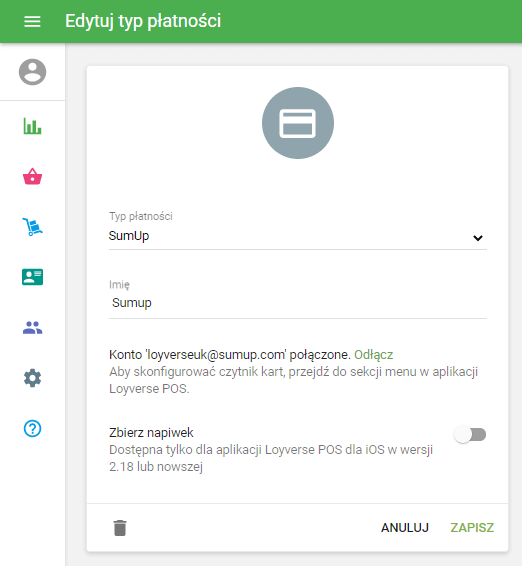Open the Inventory cart icon section

point(32,227)
